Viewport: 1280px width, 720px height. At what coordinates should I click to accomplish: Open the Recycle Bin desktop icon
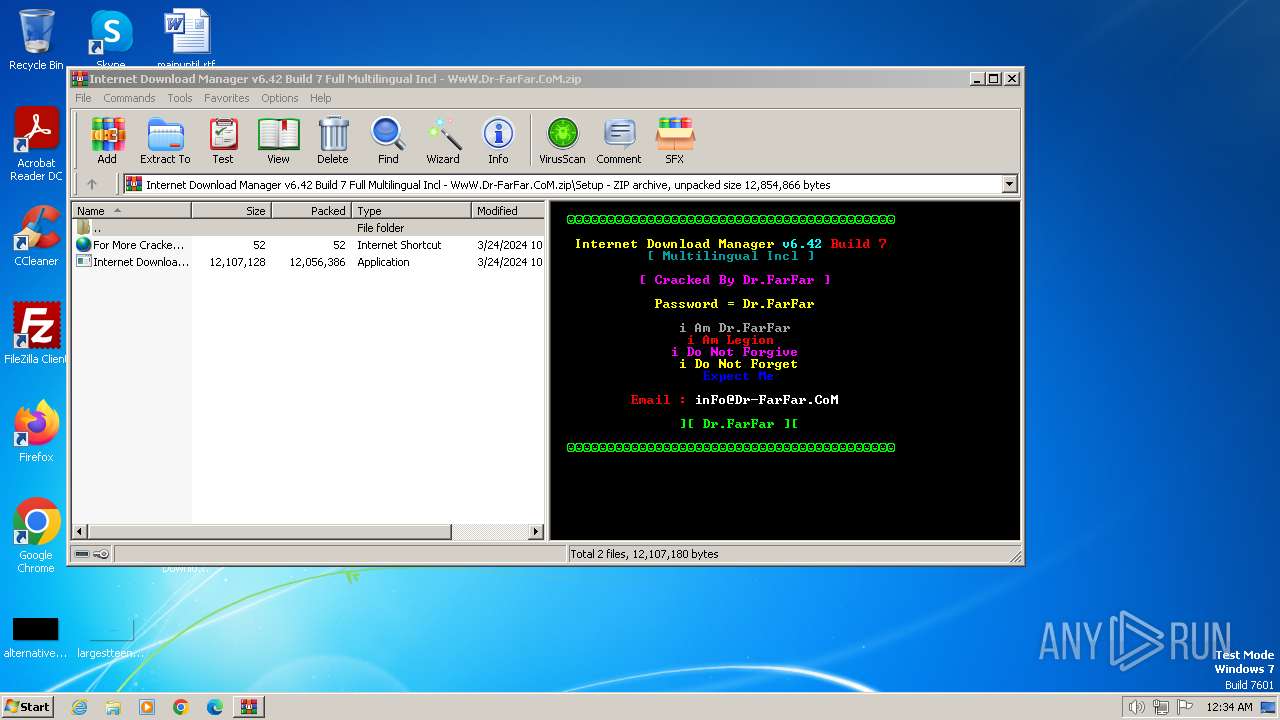point(36,40)
